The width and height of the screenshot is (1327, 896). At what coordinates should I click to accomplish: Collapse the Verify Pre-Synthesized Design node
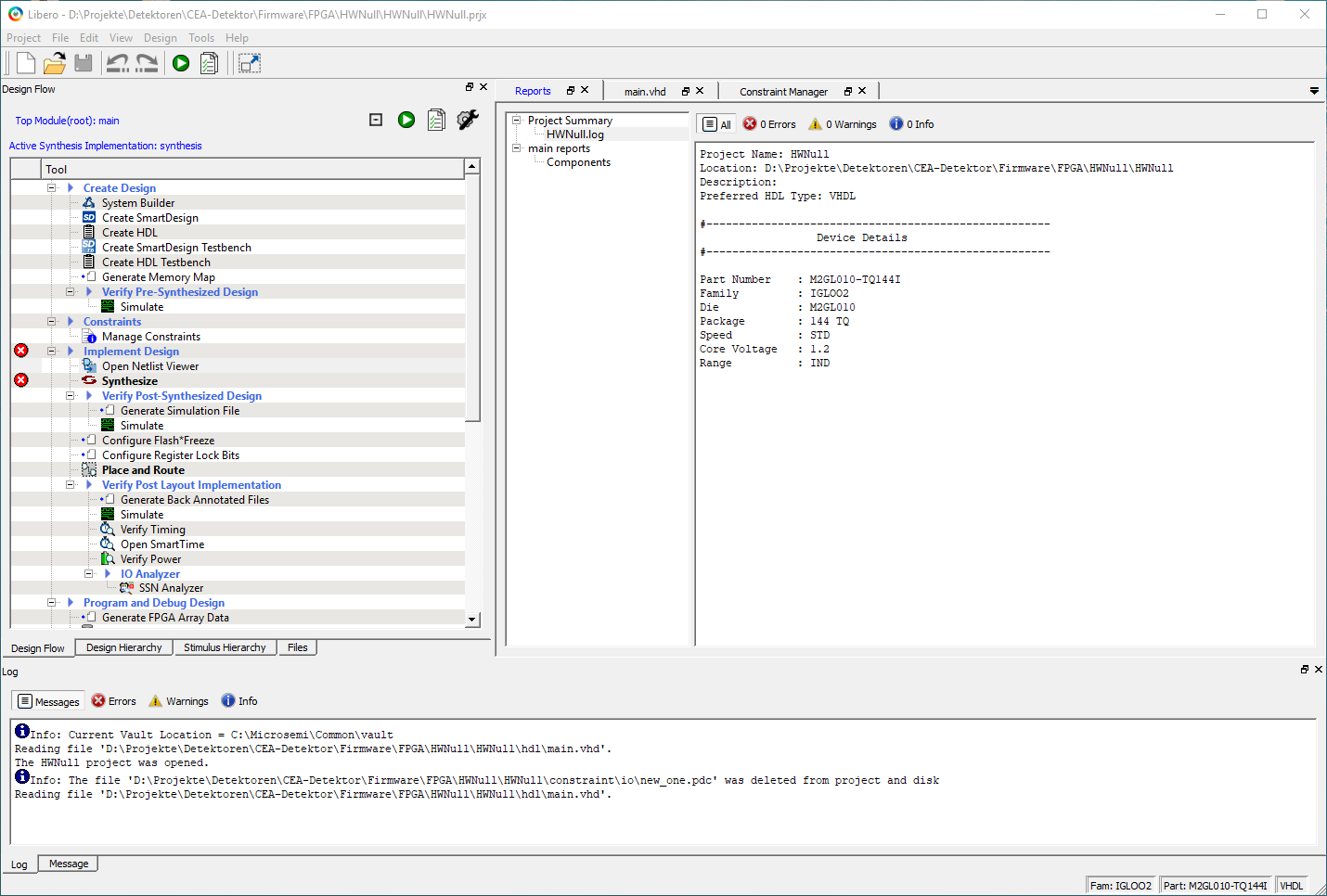click(71, 292)
